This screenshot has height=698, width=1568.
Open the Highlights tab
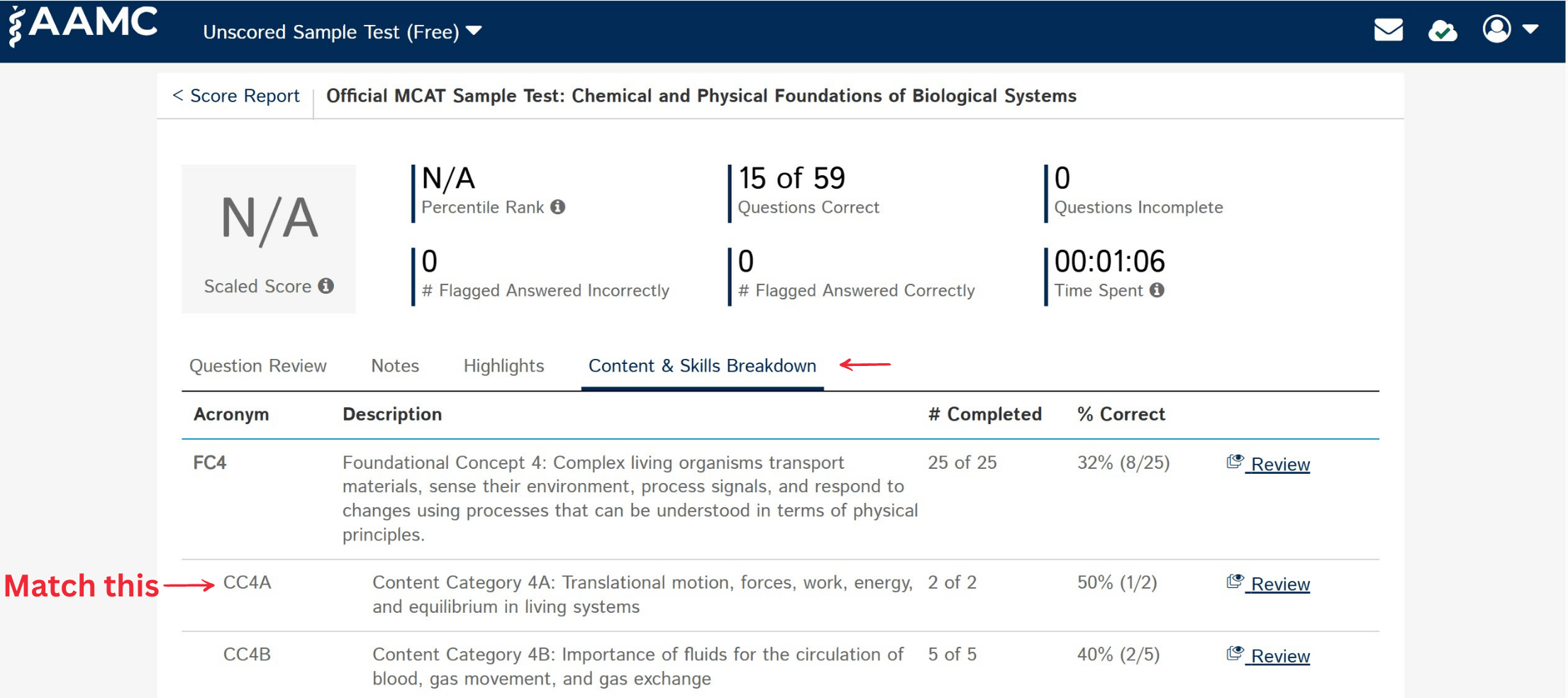pyautogui.click(x=504, y=365)
